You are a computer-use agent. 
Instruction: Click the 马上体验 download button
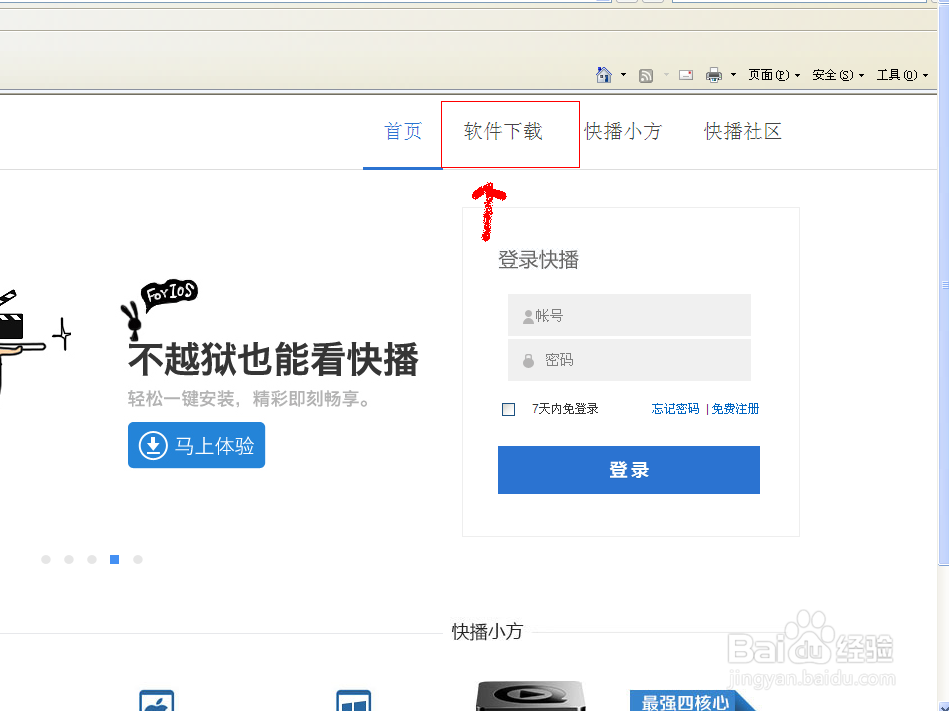(197, 445)
